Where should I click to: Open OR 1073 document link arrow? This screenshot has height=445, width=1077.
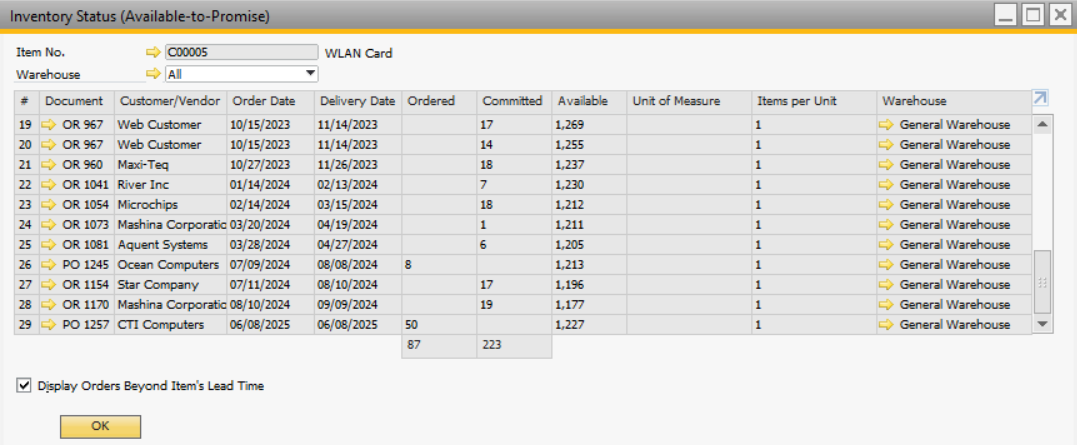(49, 225)
